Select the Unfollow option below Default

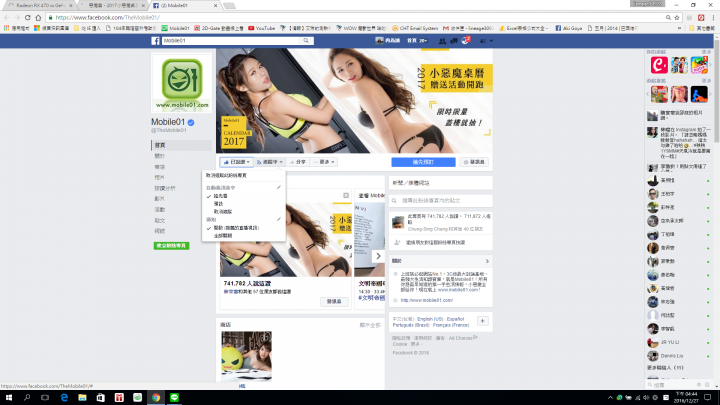tap(223, 212)
